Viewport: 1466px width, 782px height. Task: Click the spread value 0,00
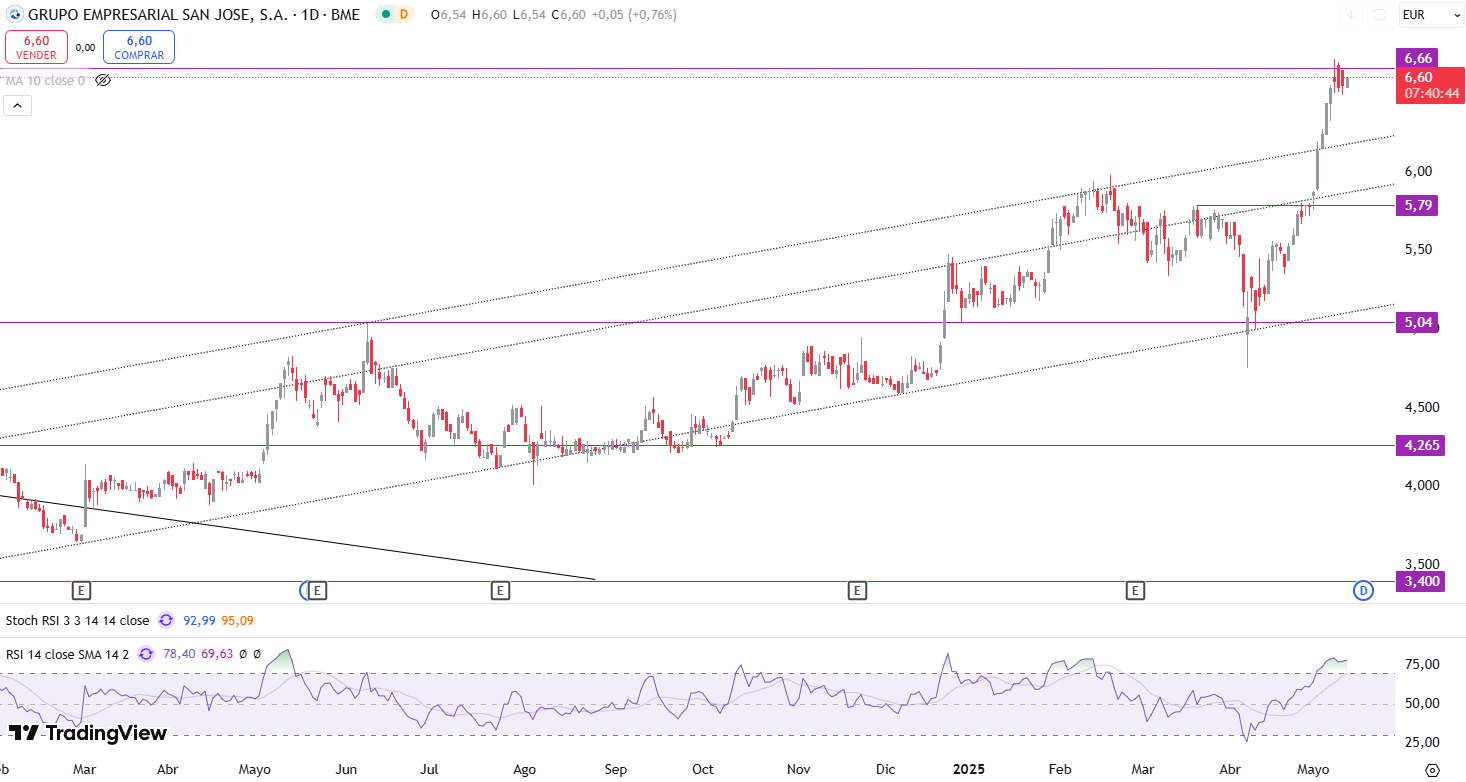pos(85,47)
